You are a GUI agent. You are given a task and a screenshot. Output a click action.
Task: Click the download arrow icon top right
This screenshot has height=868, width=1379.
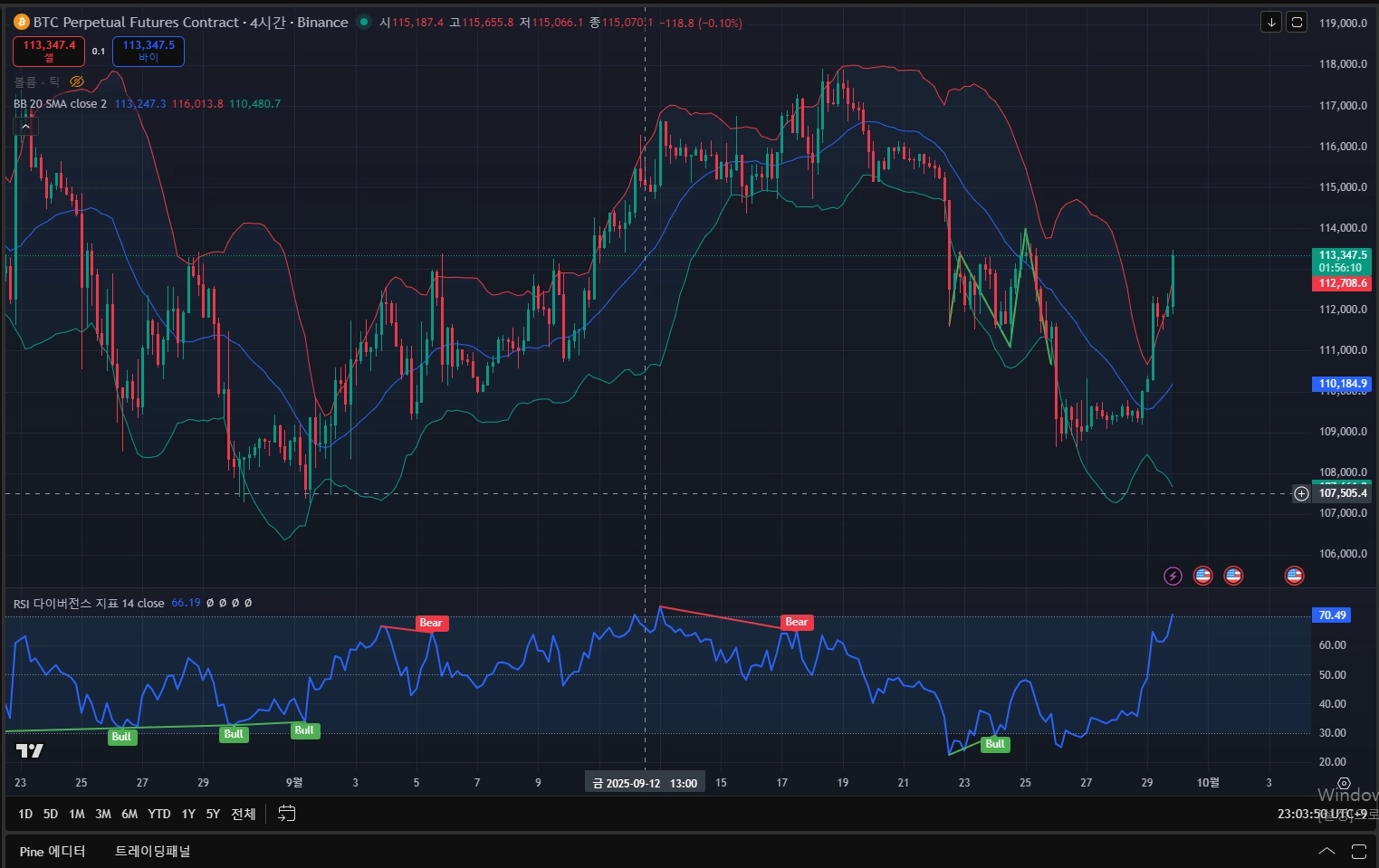tap(1271, 23)
